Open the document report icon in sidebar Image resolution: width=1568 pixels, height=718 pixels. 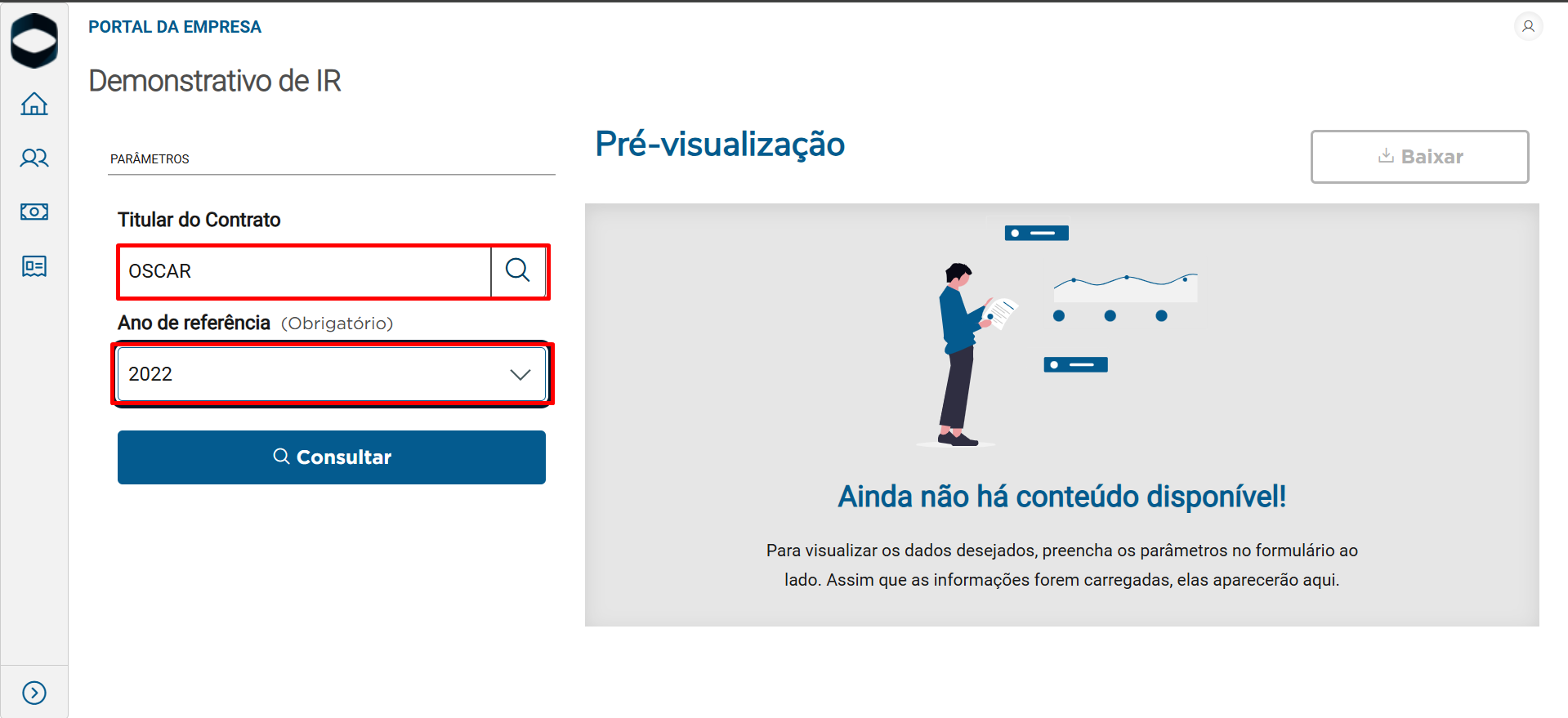(34, 266)
